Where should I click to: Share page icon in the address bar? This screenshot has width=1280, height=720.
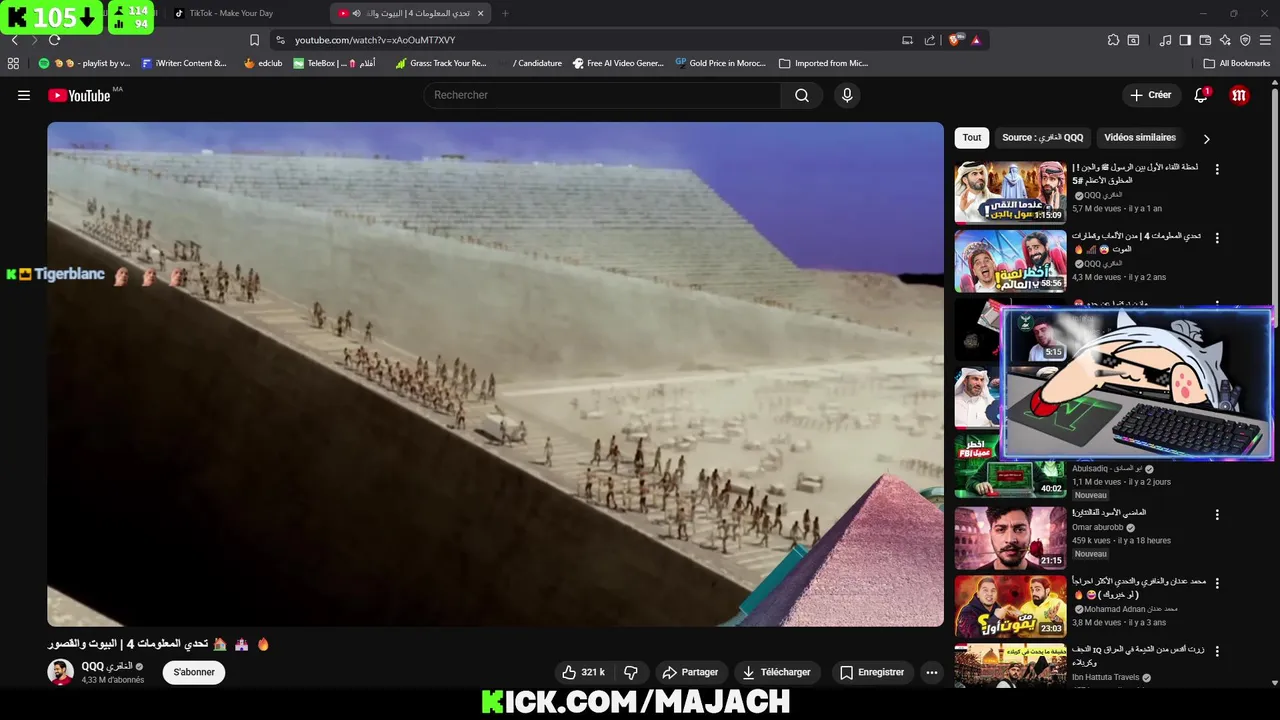pyautogui.click(x=930, y=40)
